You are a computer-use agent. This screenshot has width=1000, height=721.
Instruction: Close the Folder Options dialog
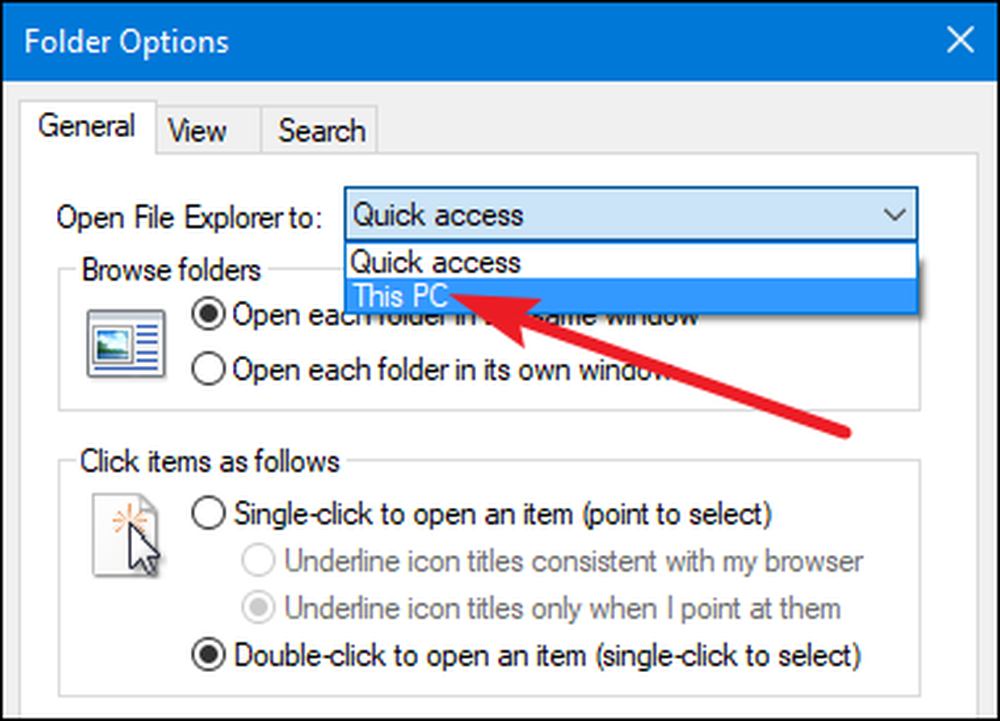tap(960, 41)
